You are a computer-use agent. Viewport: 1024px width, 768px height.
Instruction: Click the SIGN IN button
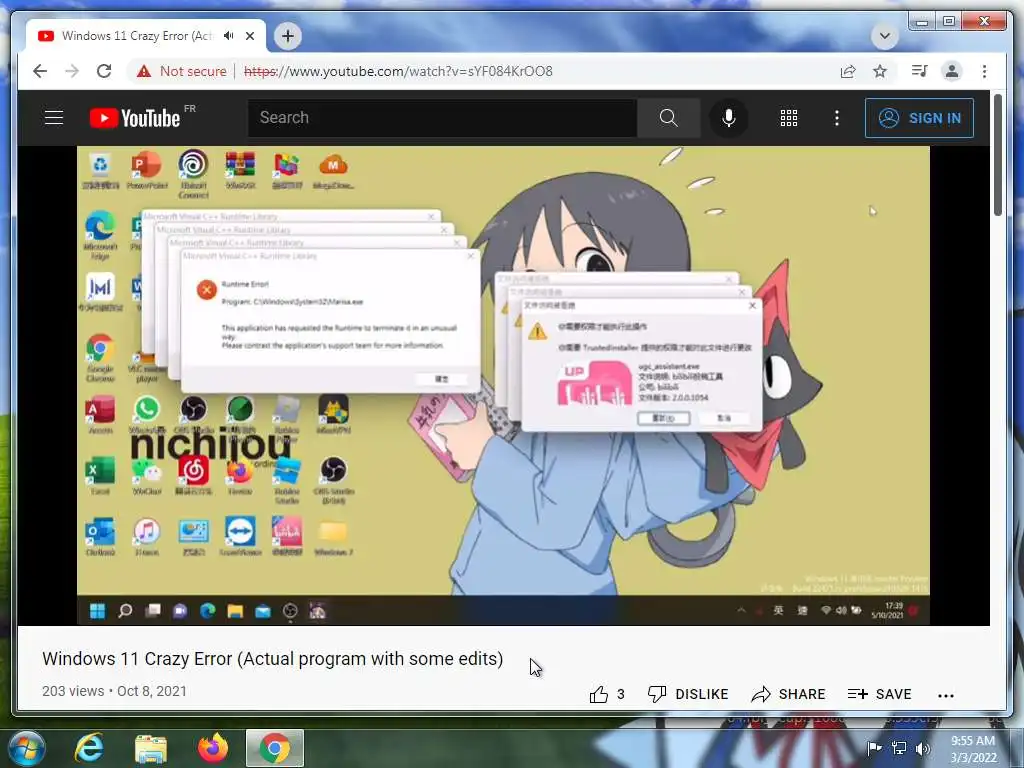(919, 118)
